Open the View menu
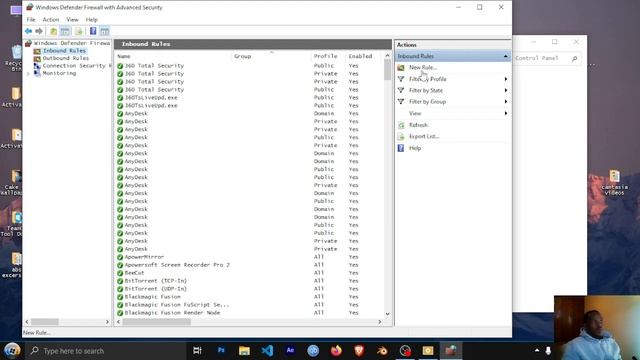The height and width of the screenshot is (360, 640). pyautogui.click(x=72, y=20)
